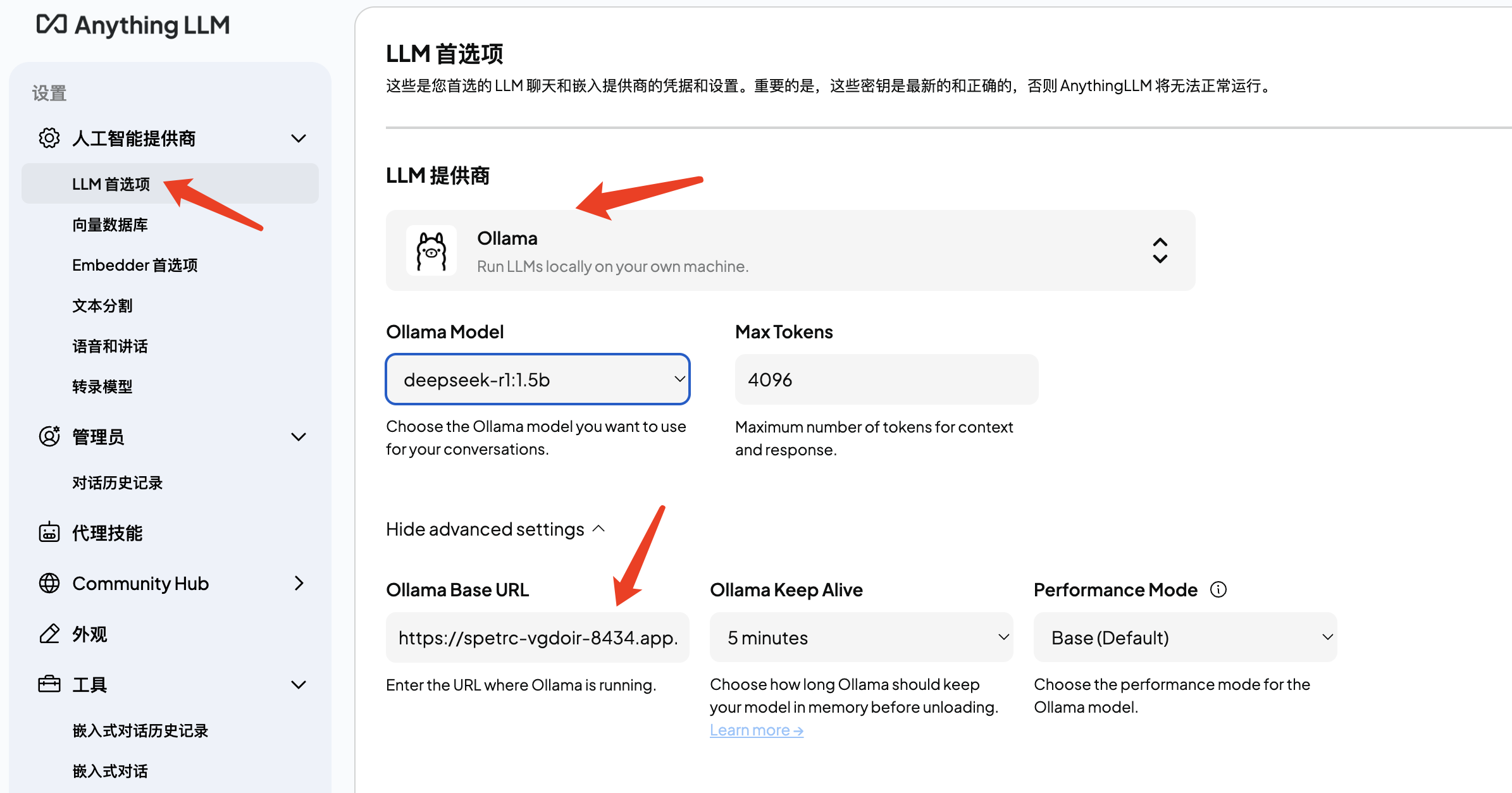Click the Max Tokens input field 4096

coord(887,379)
